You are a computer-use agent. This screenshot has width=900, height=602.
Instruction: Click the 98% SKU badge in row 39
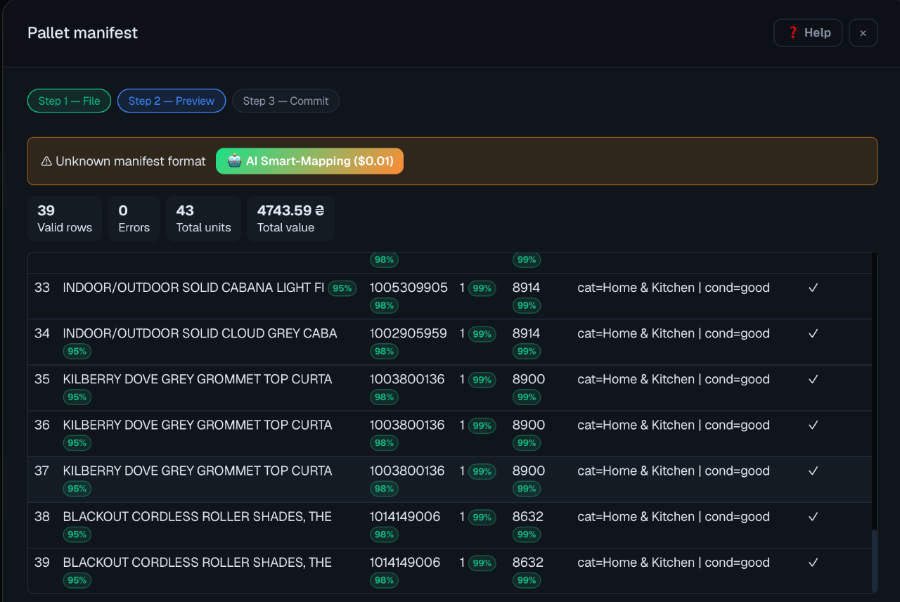(384, 580)
